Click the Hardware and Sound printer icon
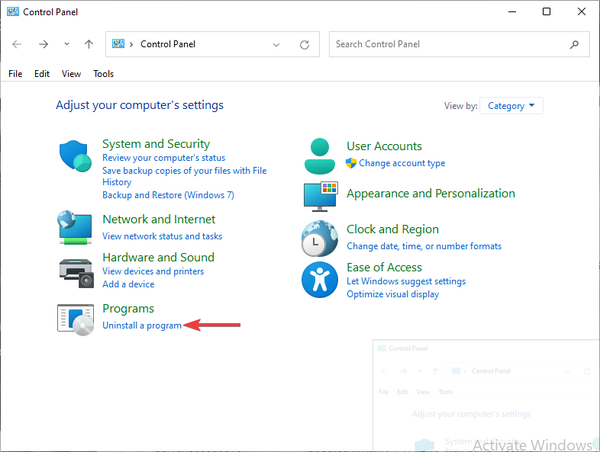The width and height of the screenshot is (600, 452). (x=76, y=268)
